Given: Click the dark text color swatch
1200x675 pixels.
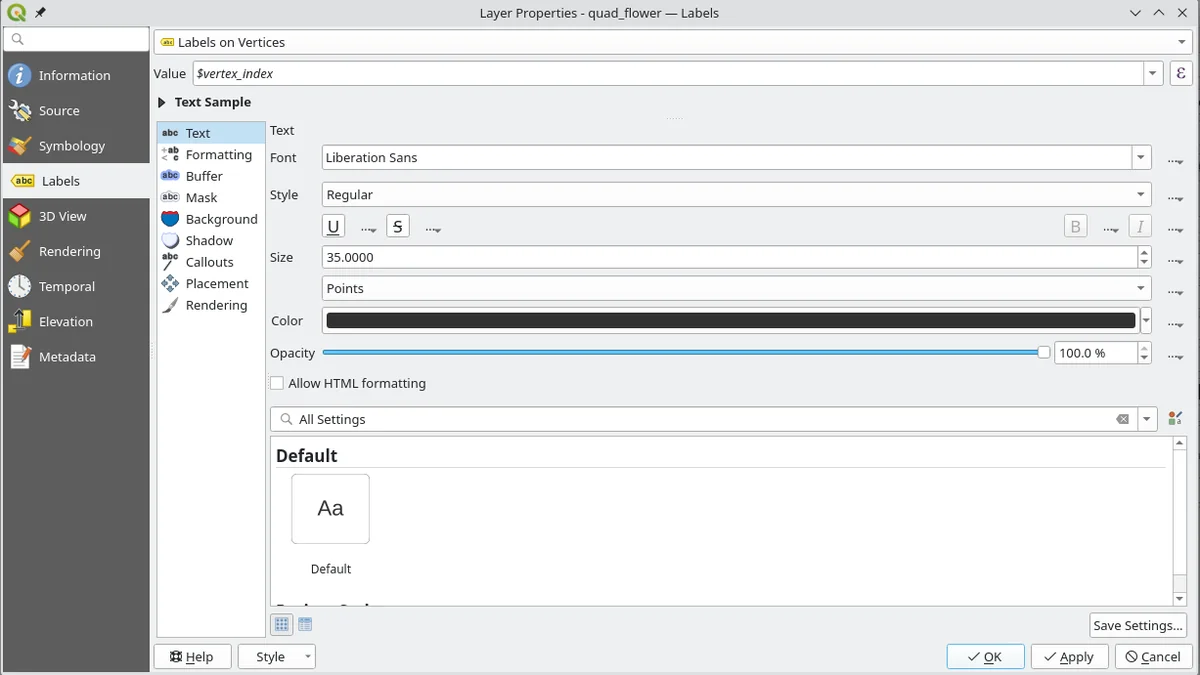Looking at the screenshot, I should coord(730,321).
